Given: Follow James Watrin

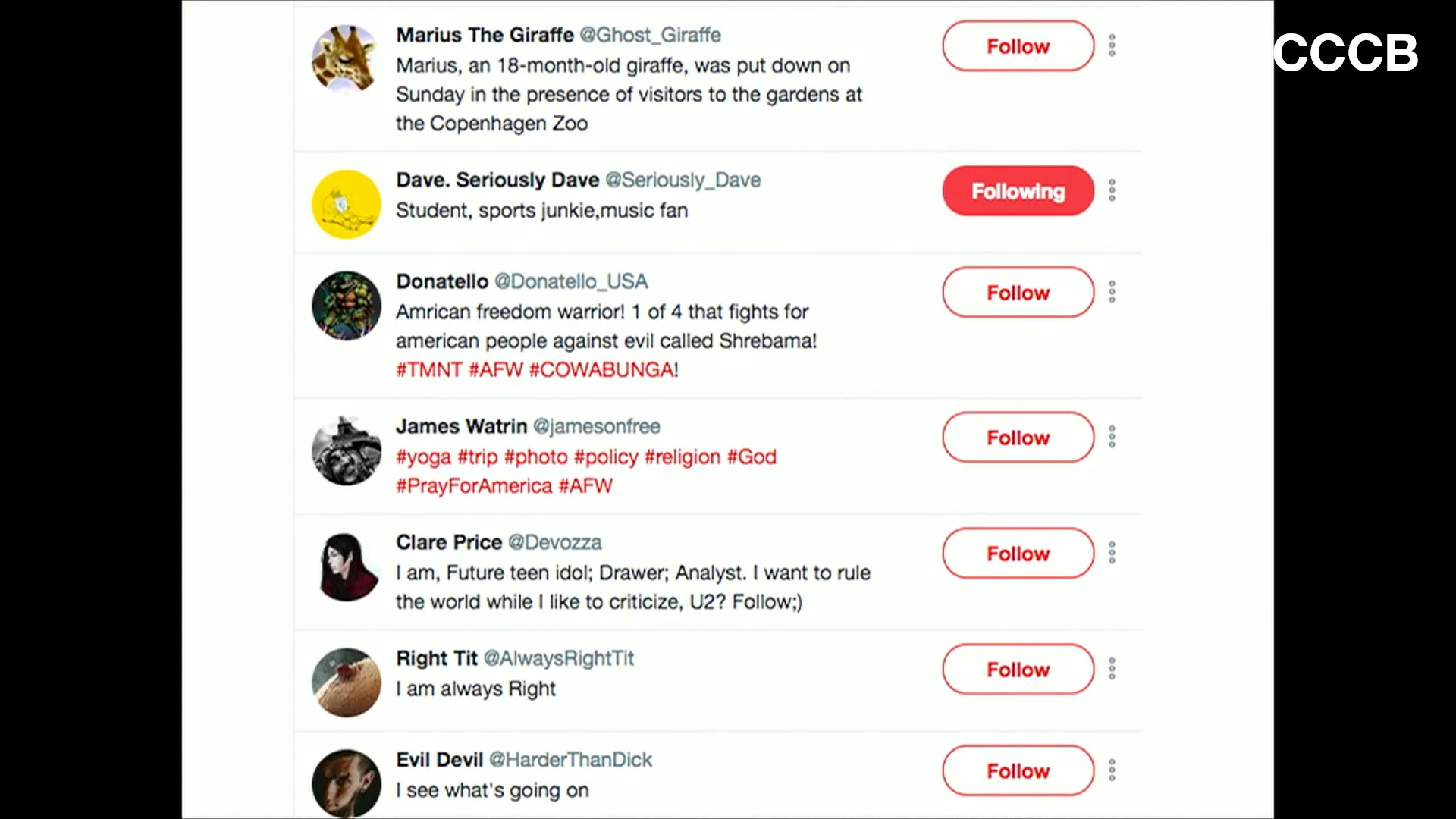Looking at the screenshot, I should point(1018,438).
